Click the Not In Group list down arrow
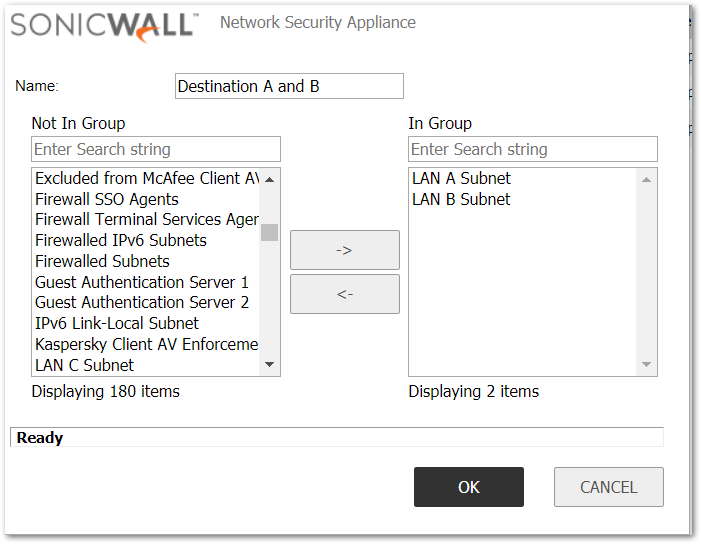701x544 pixels. 269,364
